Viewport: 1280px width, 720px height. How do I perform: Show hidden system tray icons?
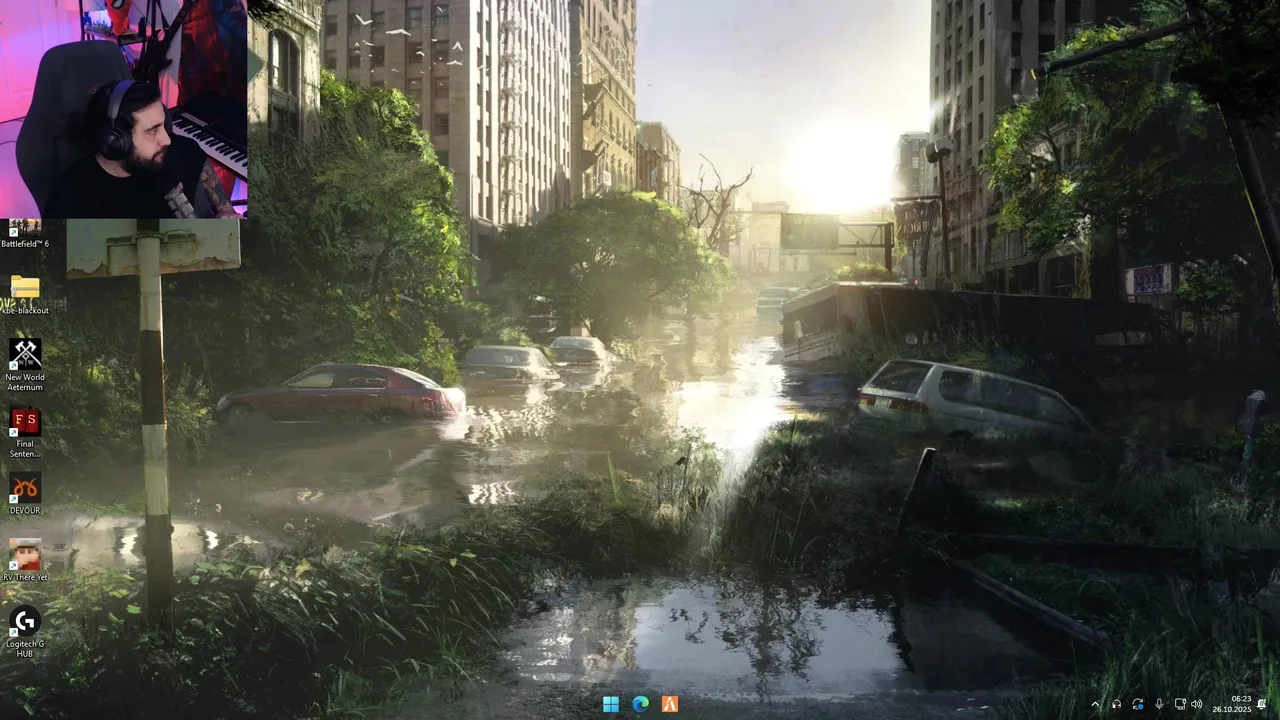[1095, 704]
